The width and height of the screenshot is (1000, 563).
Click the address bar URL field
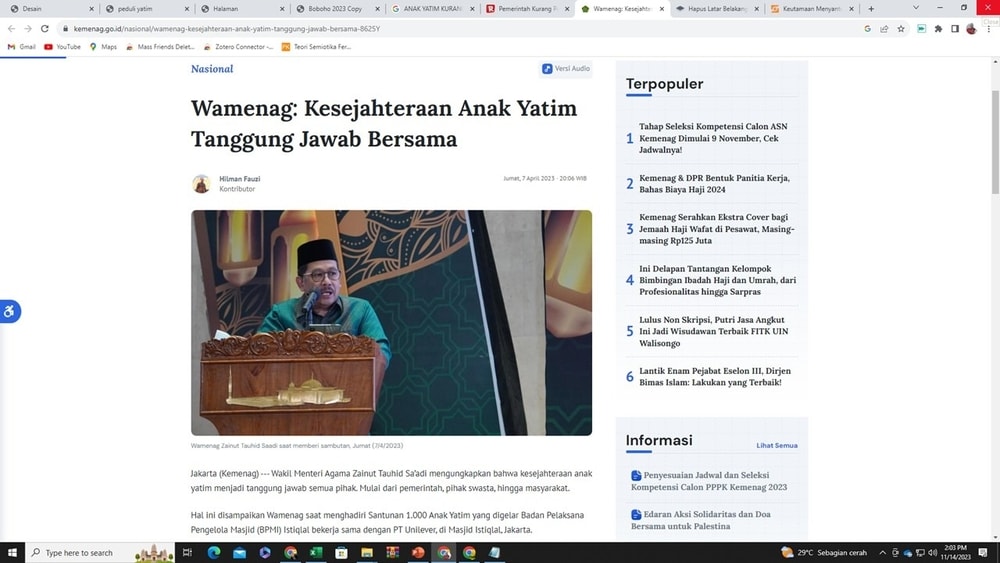[459, 29]
